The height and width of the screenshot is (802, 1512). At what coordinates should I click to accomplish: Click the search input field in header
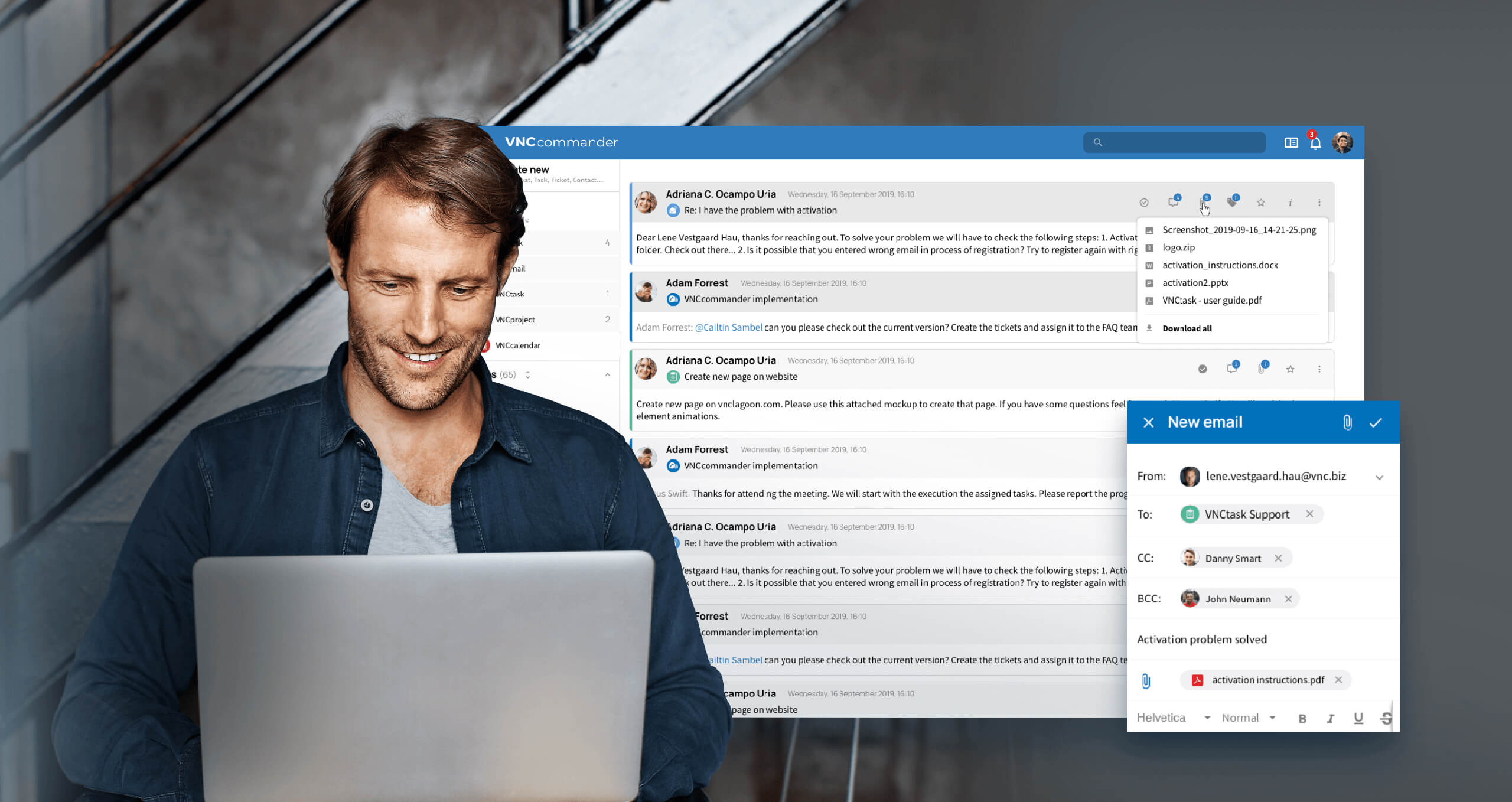[x=1175, y=140]
